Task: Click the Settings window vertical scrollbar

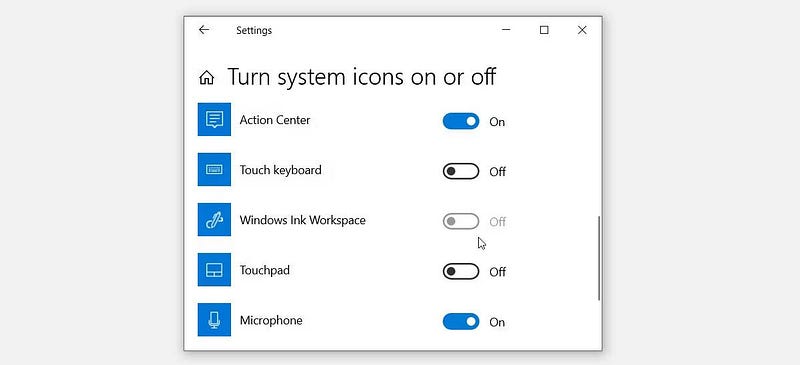Action: [599, 258]
